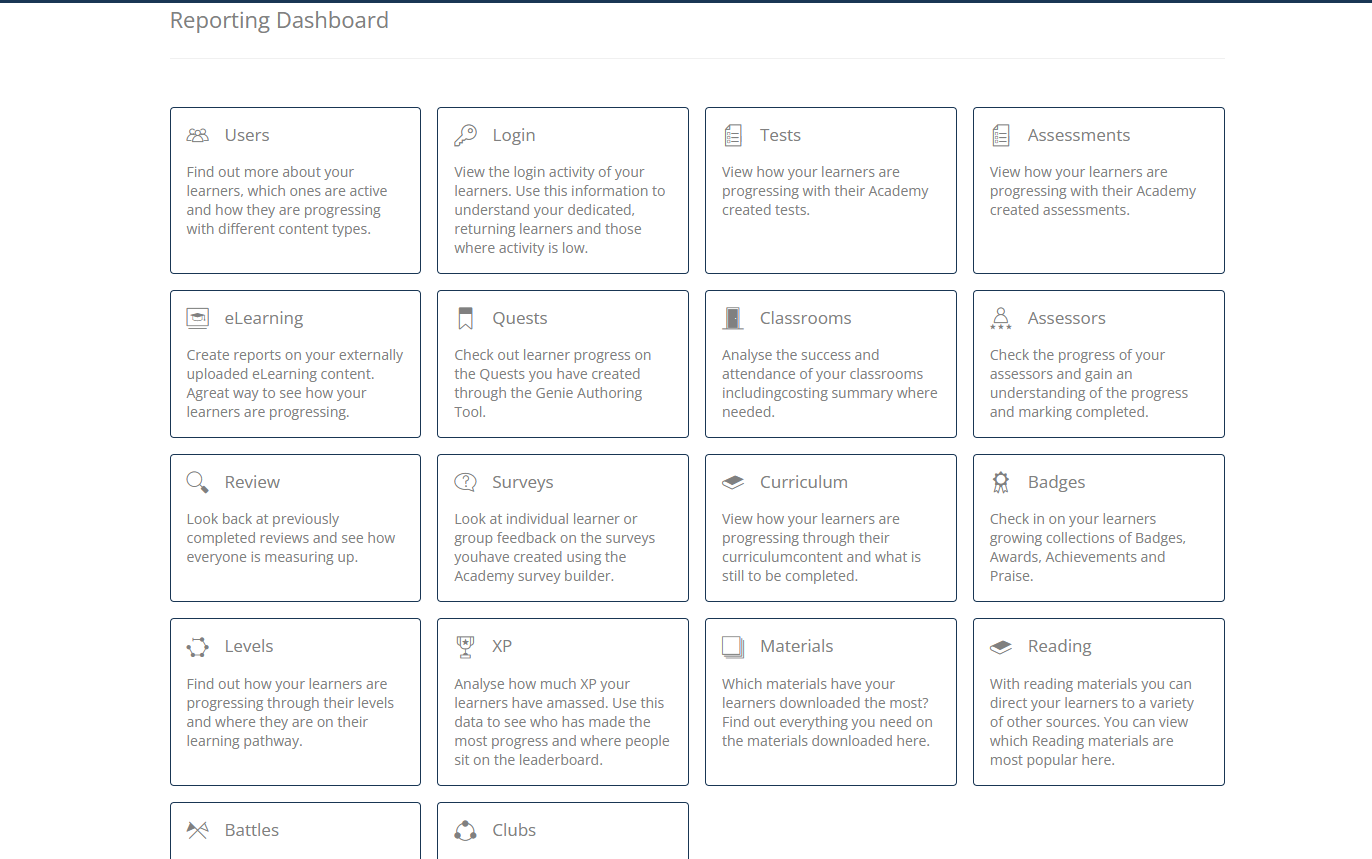Click the Assessors person-with-stars icon
This screenshot has height=859, width=1372.
[x=1001, y=319]
